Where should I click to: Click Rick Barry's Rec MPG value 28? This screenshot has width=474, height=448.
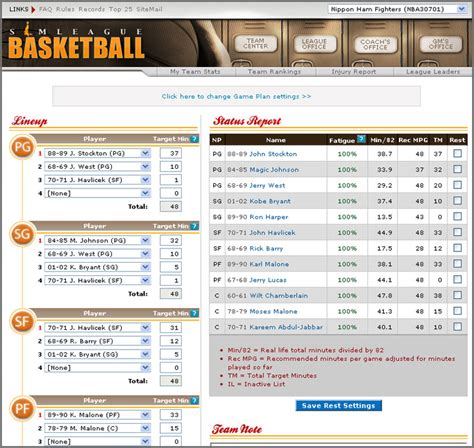click(419, 248)
